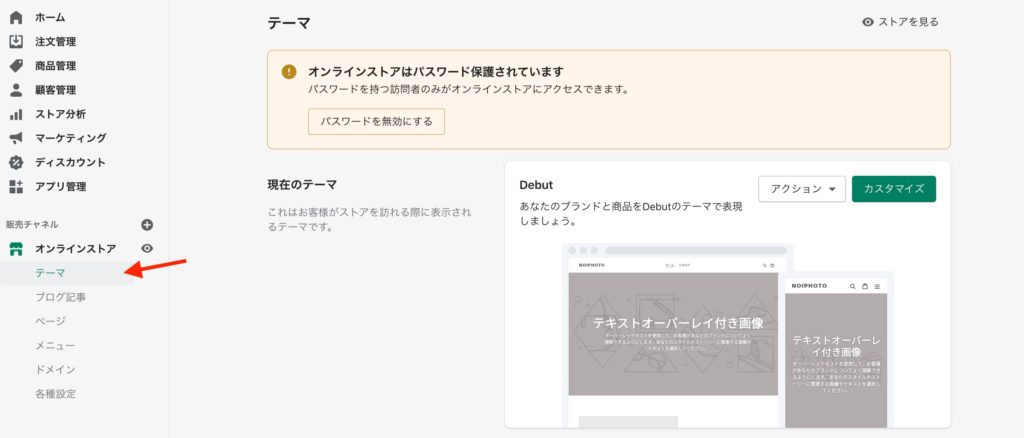Click the Orders (注文管理) inbox icon

click(x=16, y=41)
